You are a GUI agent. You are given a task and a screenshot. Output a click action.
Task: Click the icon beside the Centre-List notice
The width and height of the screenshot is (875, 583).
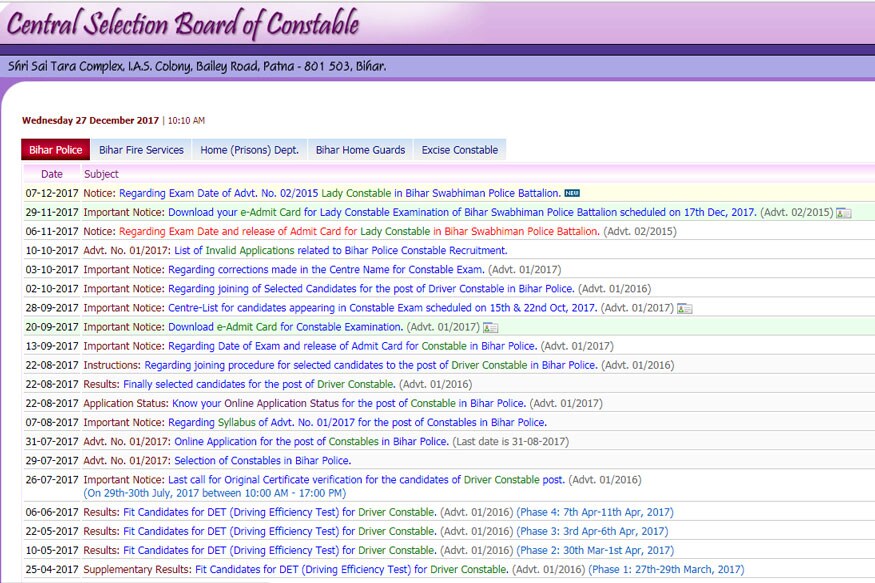[685, 308]
